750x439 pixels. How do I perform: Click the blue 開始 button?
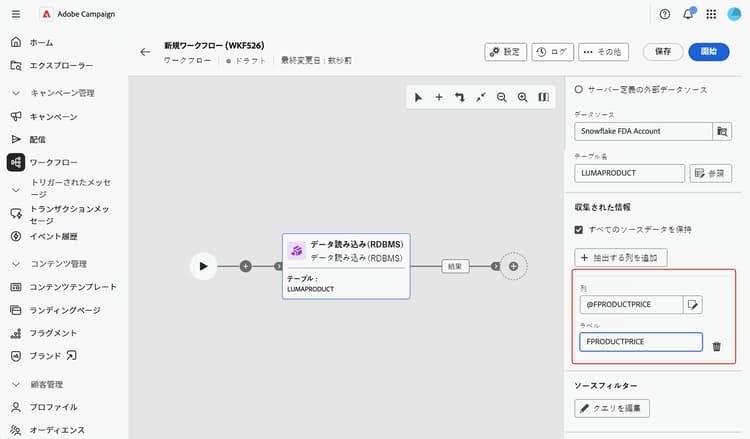(709, 52)
